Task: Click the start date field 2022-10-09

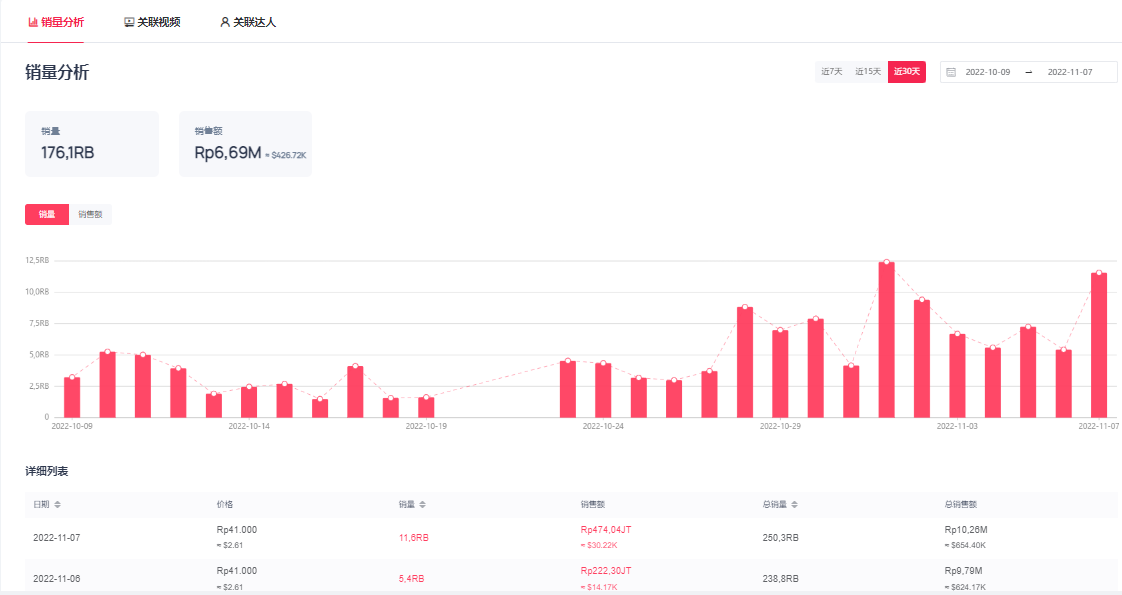Action: click(987, 72)
